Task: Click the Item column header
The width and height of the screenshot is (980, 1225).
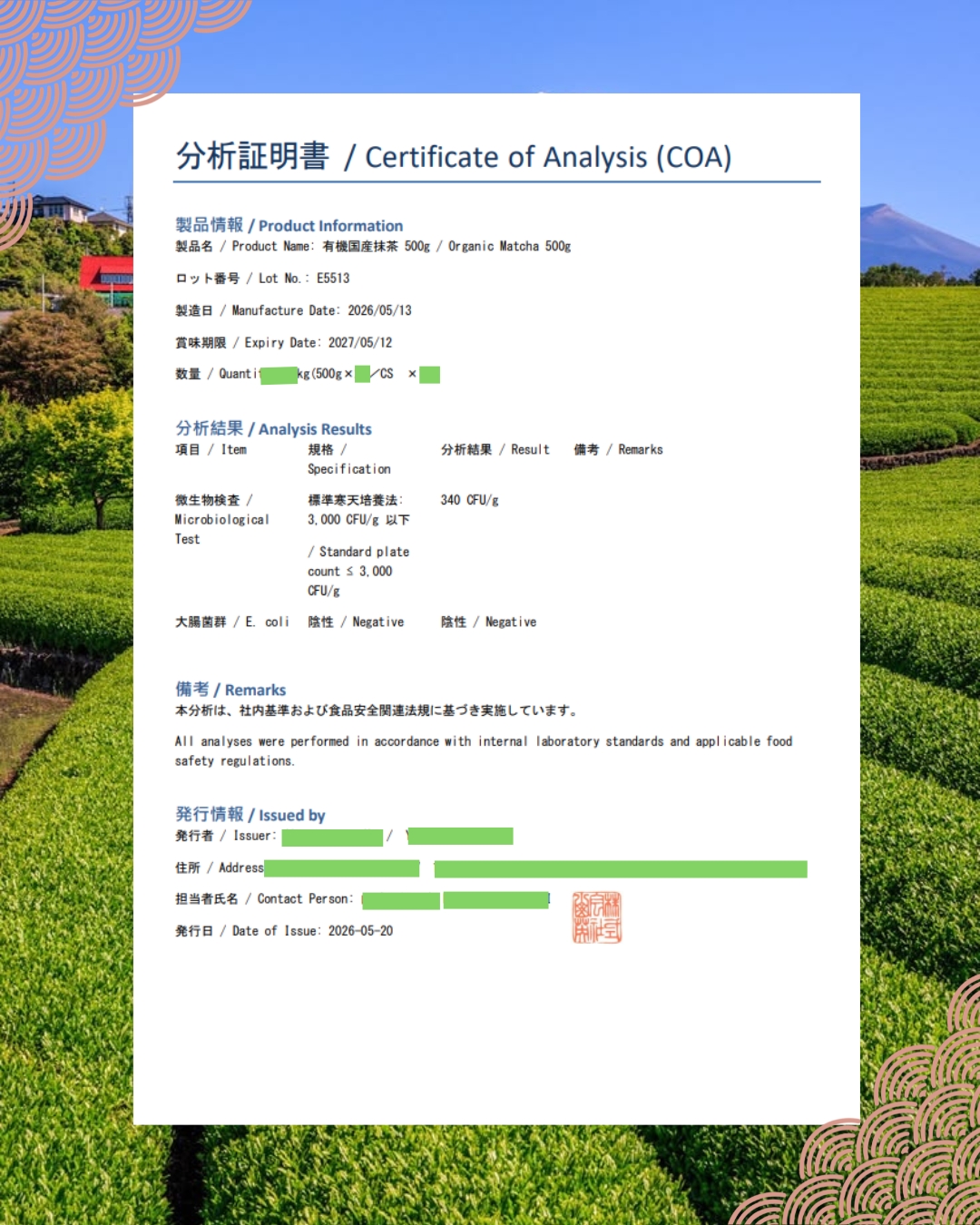Action: 211,449
